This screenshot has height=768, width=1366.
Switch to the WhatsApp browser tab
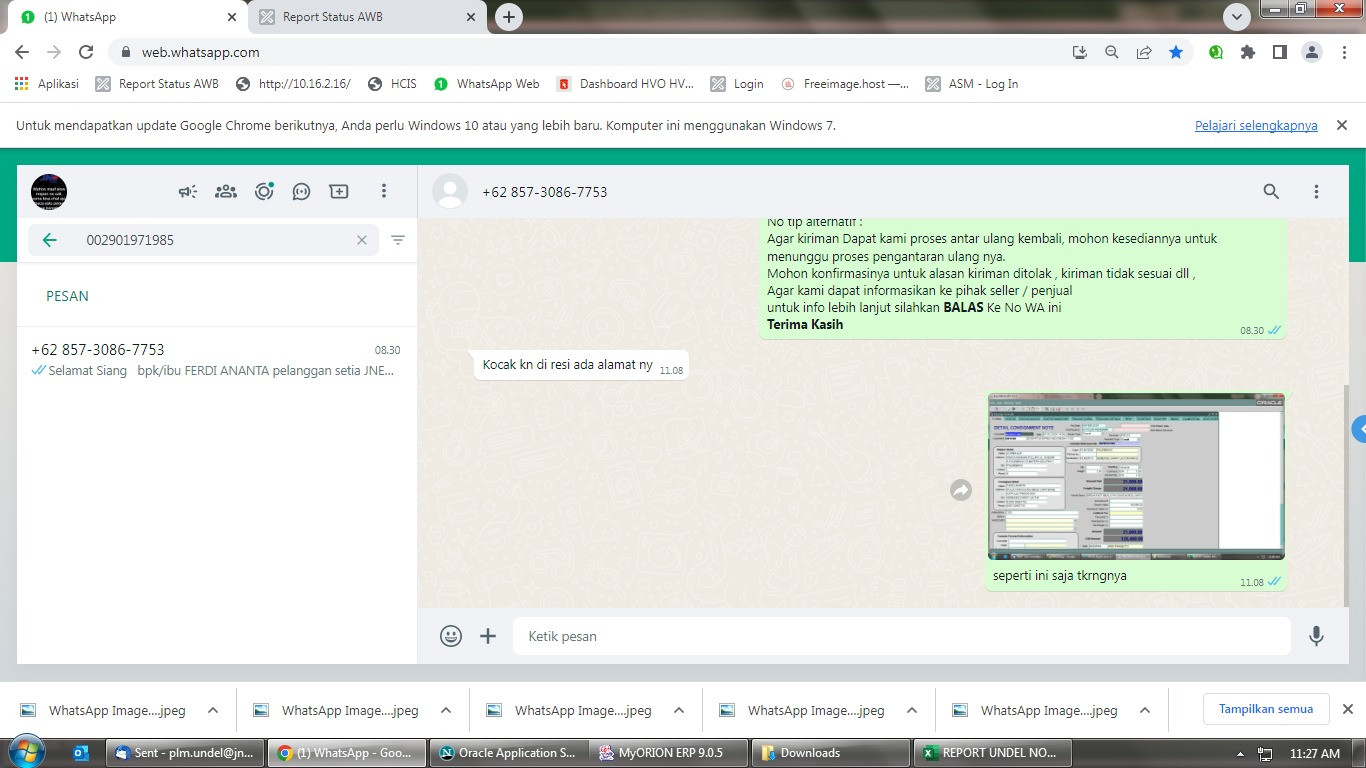[126, 17]
